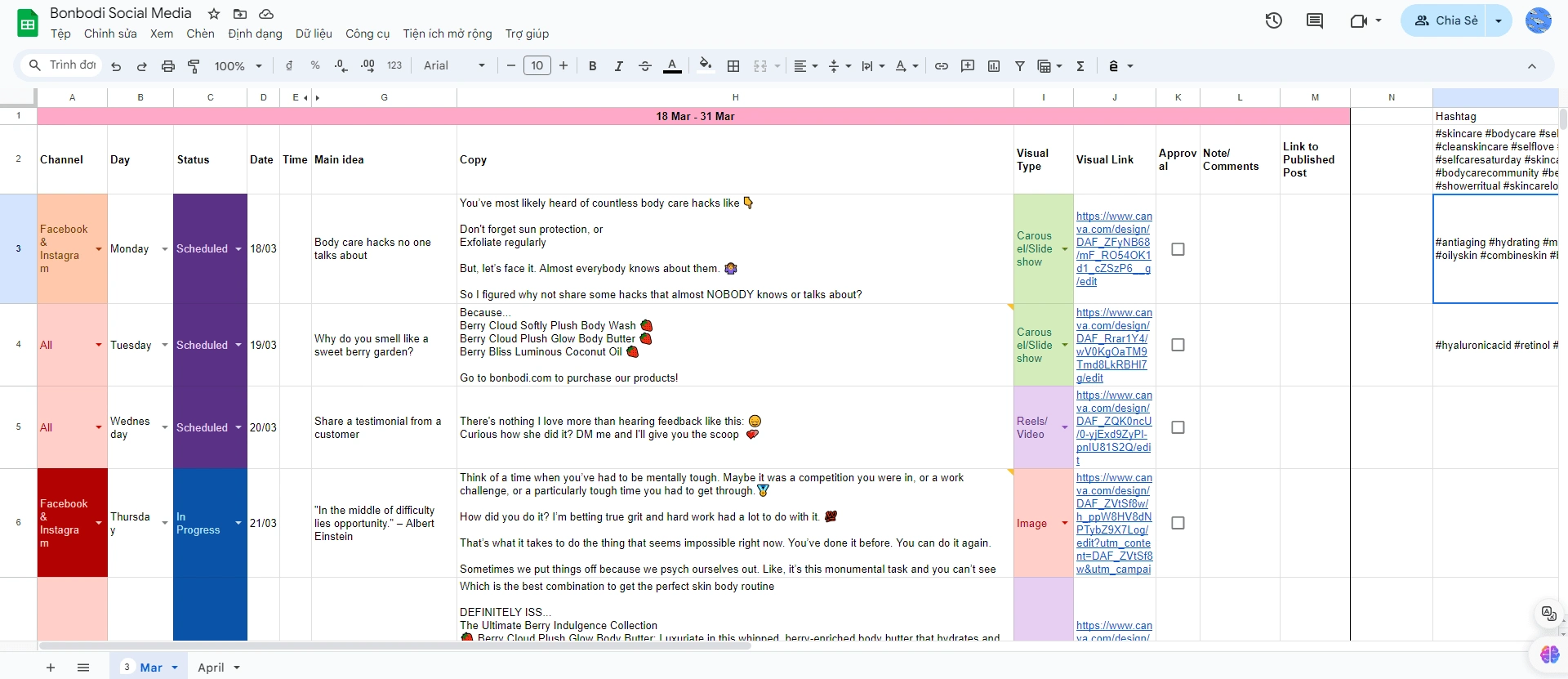Open the comments panel in the header
The height and width of the screenshot is (679, 1568).
coord(1315,20)
